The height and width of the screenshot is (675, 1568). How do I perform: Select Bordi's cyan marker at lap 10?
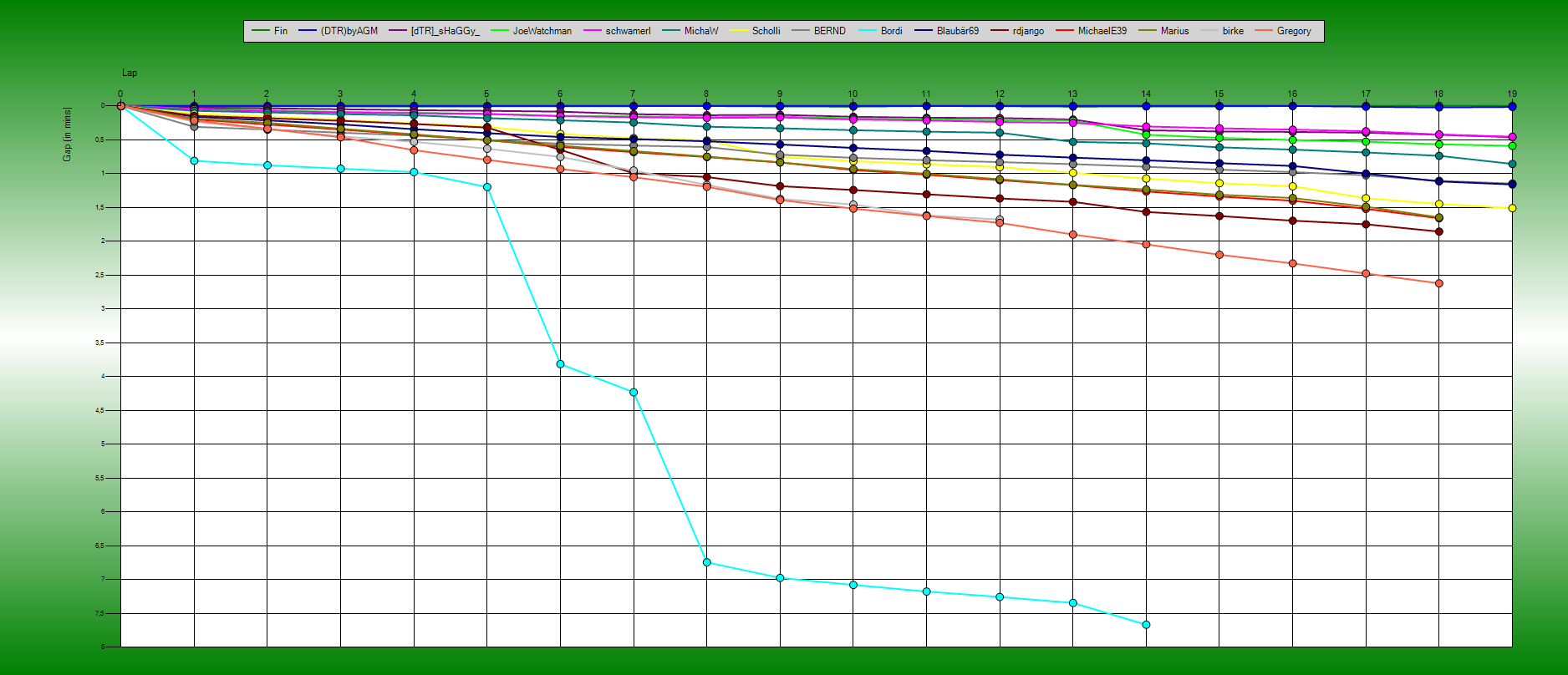coord(853,585)
